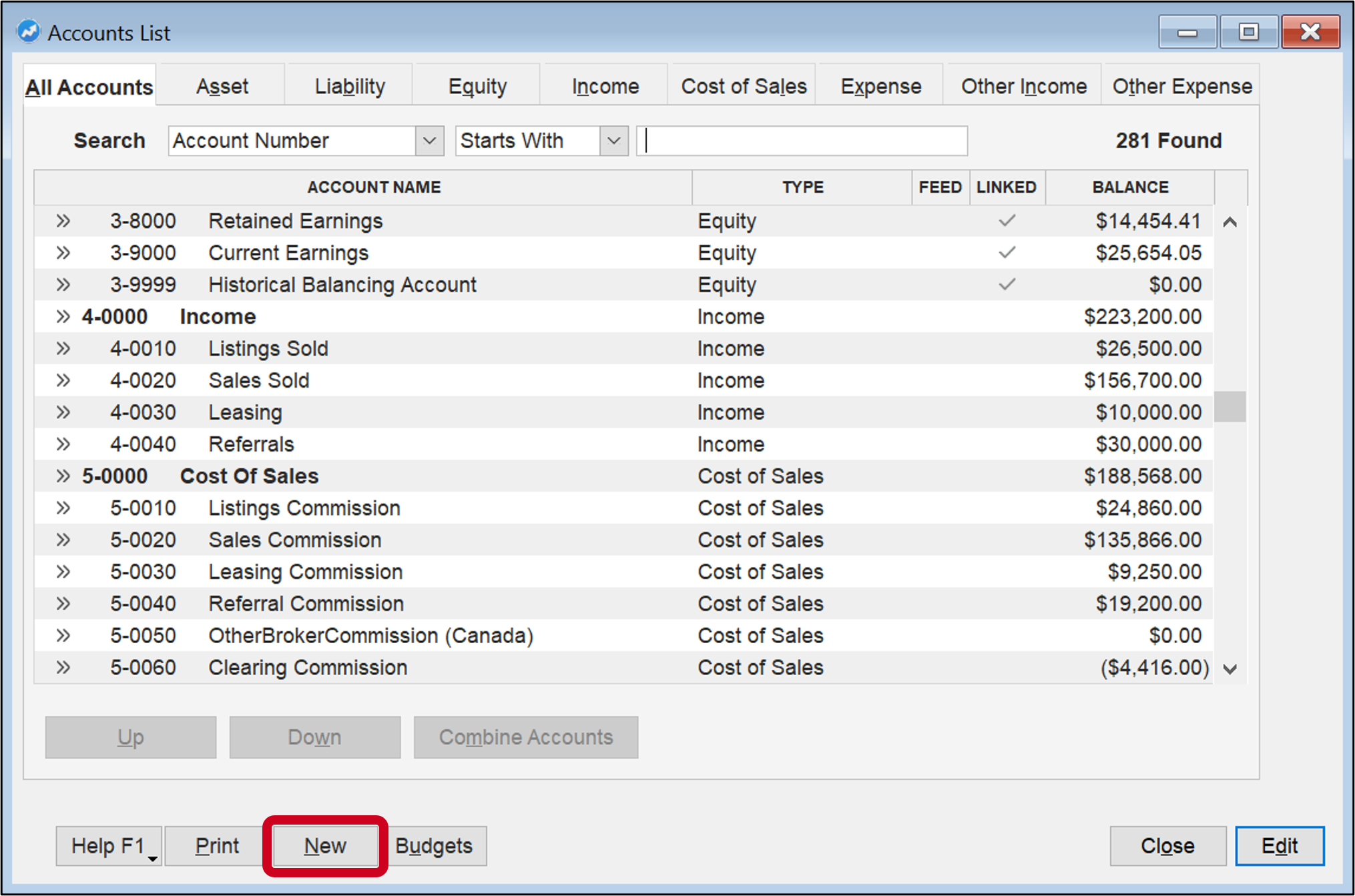This screenshot has width=1355, height=896.
Task: Open the detail arrow beside Current Earnings
Action: [x=63, y=252]
